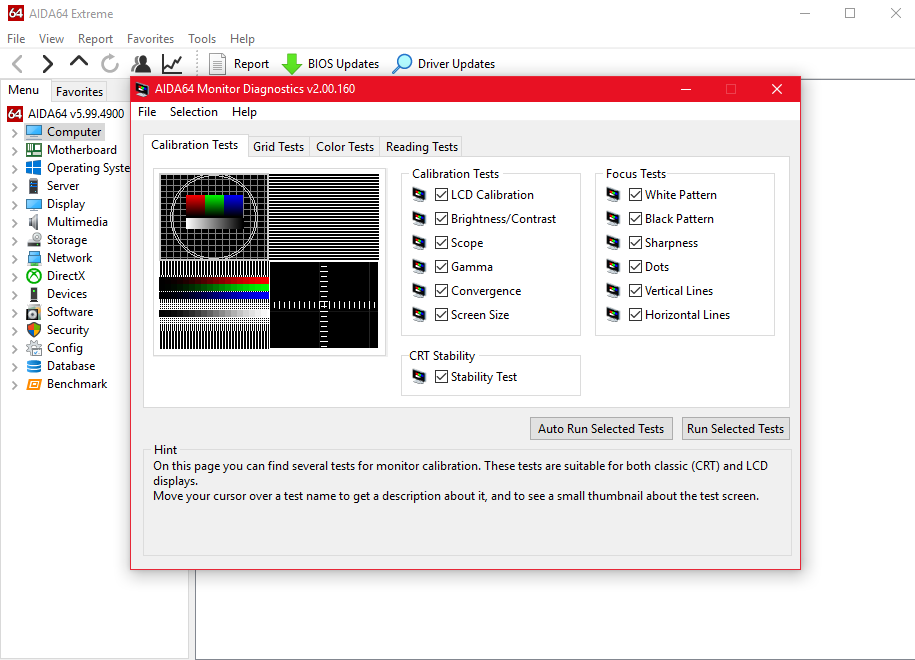
Task: Disable the Vertical Lines checkbox
Action: click(x=635, y=291)
